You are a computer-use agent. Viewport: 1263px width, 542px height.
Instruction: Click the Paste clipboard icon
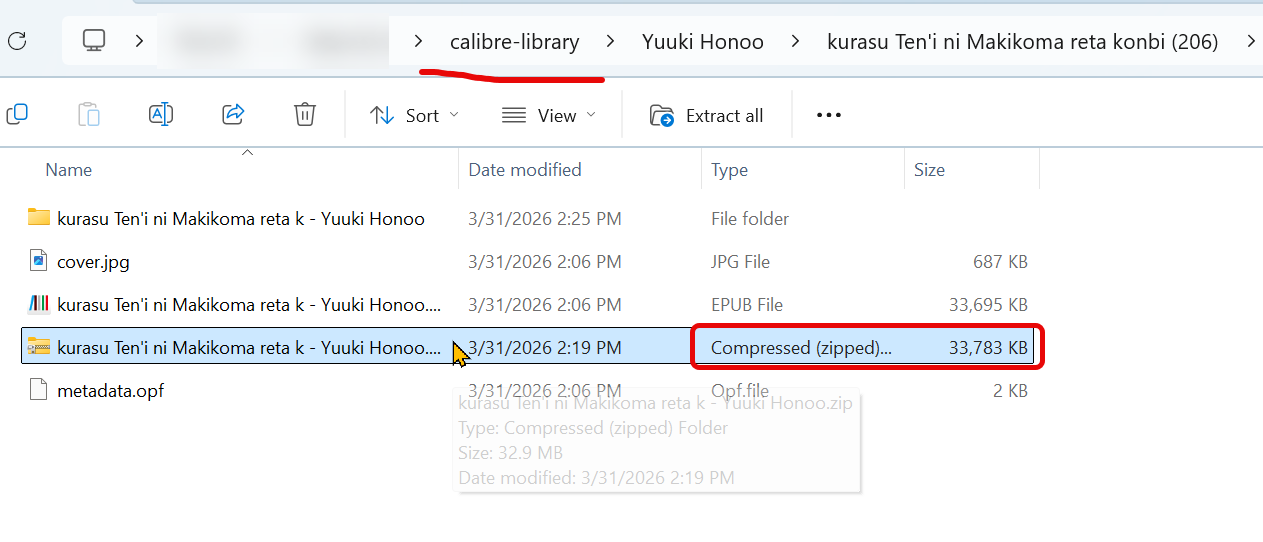89,115
